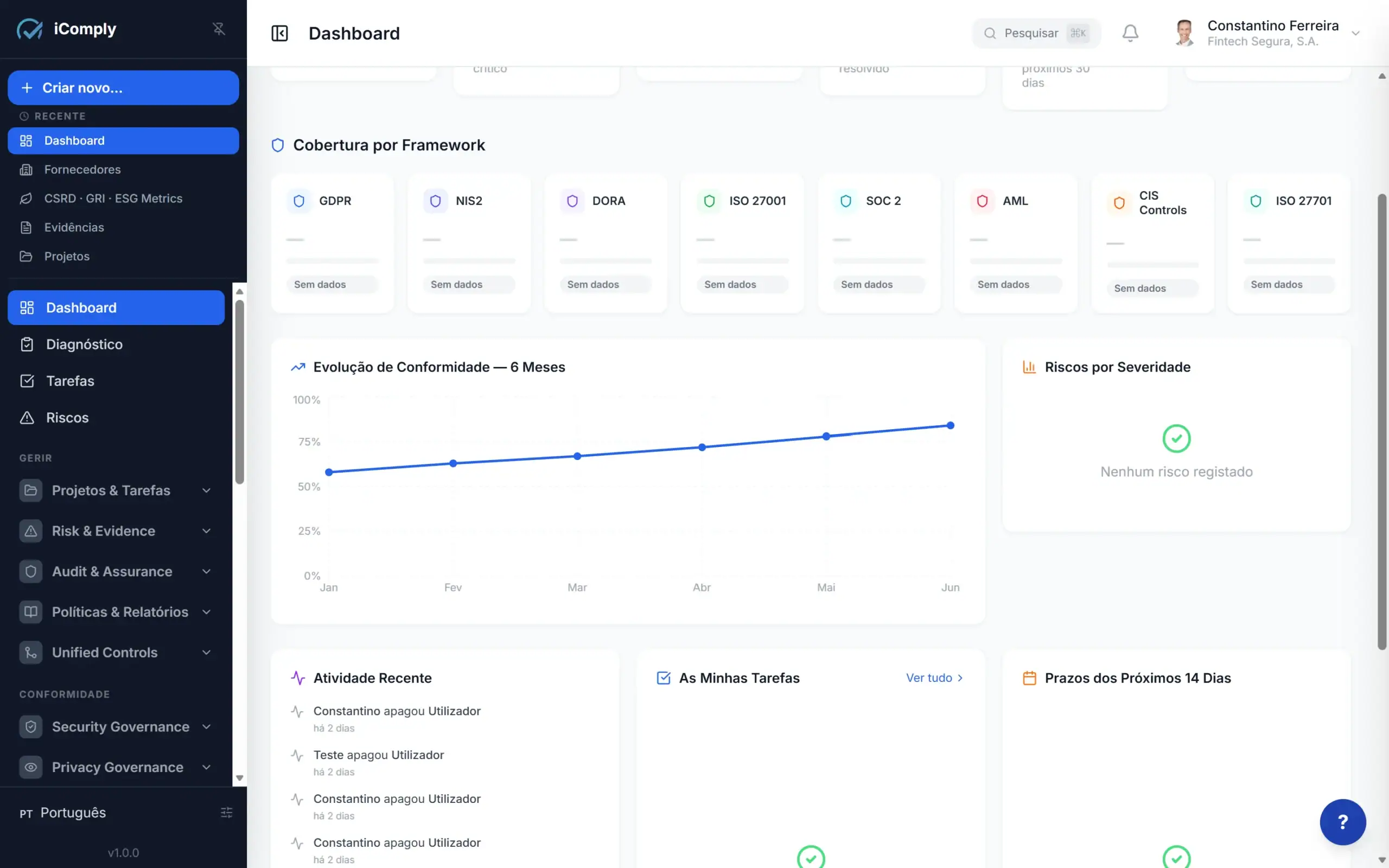1389x868 pixels.
Task: Click ISO 27701 shield icon
Action: point(1256,201)
